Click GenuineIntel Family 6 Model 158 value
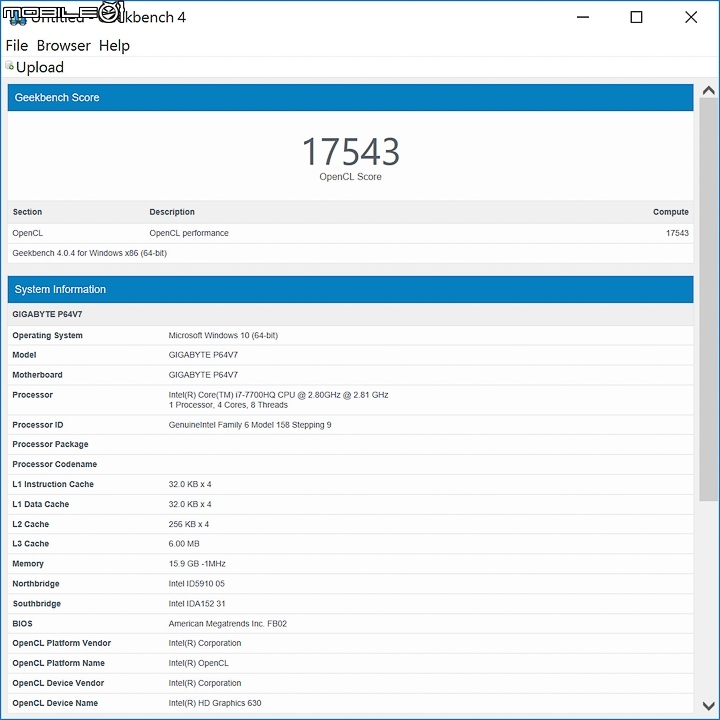This screenshot has height=720, width=720. click(250, 425)
